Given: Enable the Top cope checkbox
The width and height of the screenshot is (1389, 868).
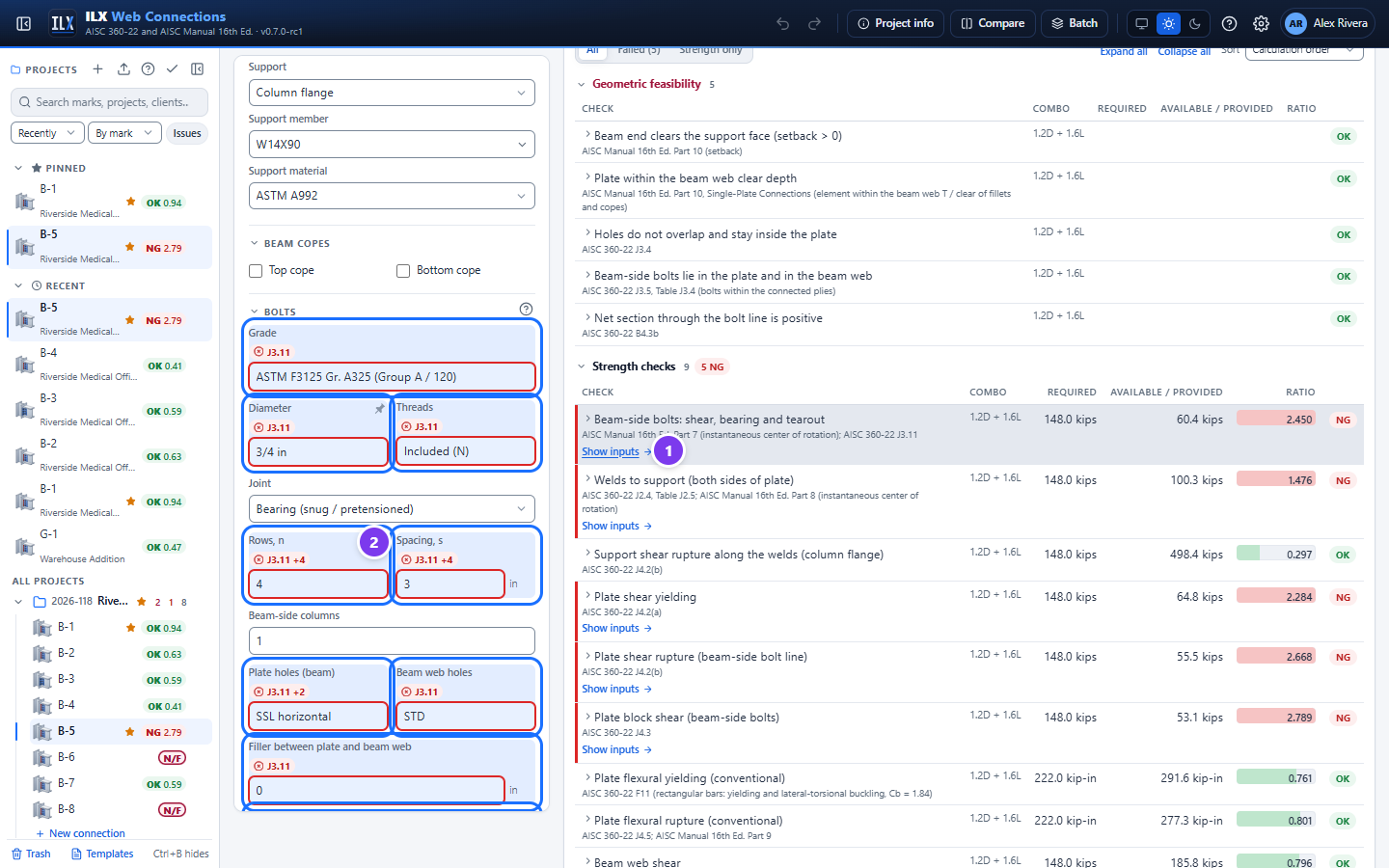Looking at the screenshot, I should click(256, 271).
